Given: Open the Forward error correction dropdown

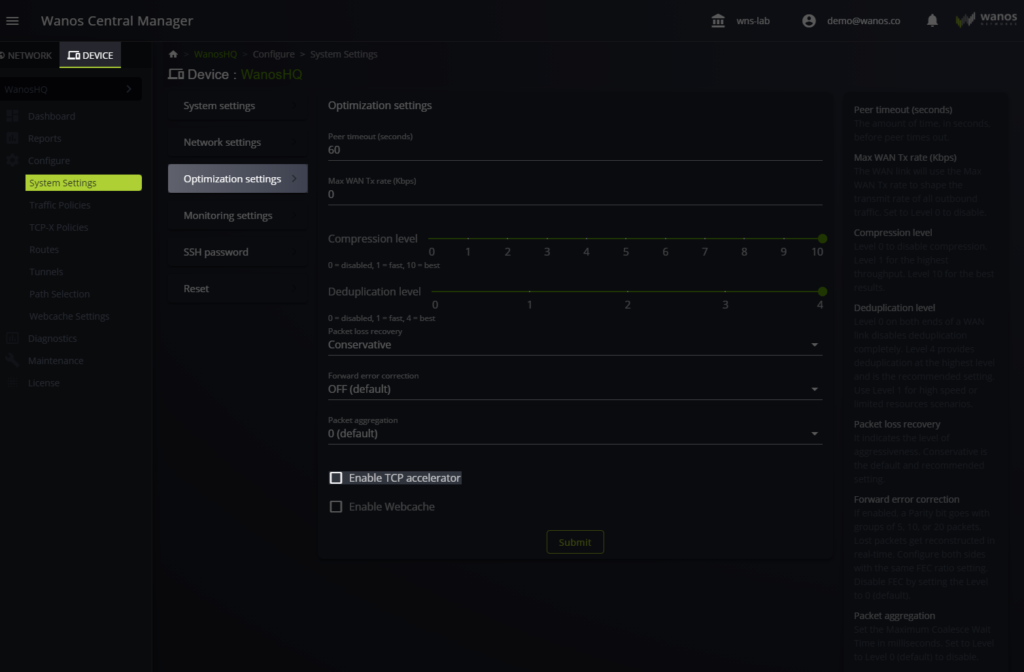Looking at the screenshot, I should tap(574, 389).
